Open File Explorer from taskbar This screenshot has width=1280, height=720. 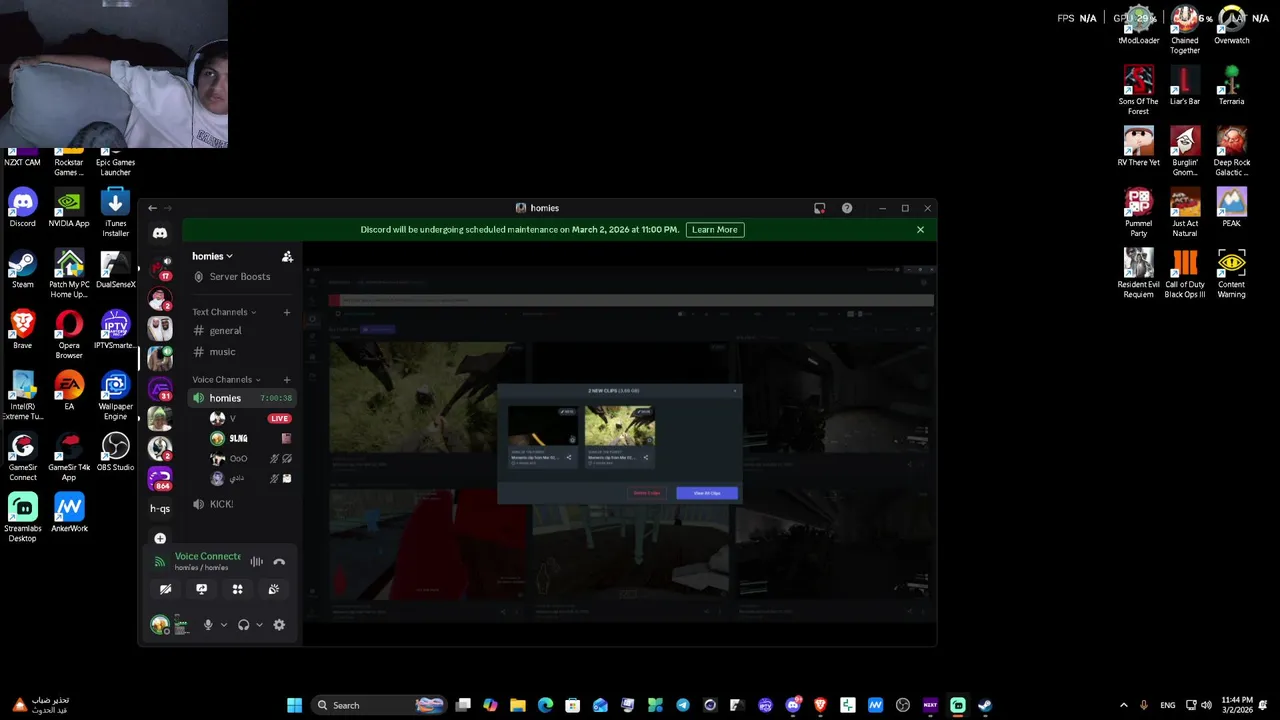point(517,705)
